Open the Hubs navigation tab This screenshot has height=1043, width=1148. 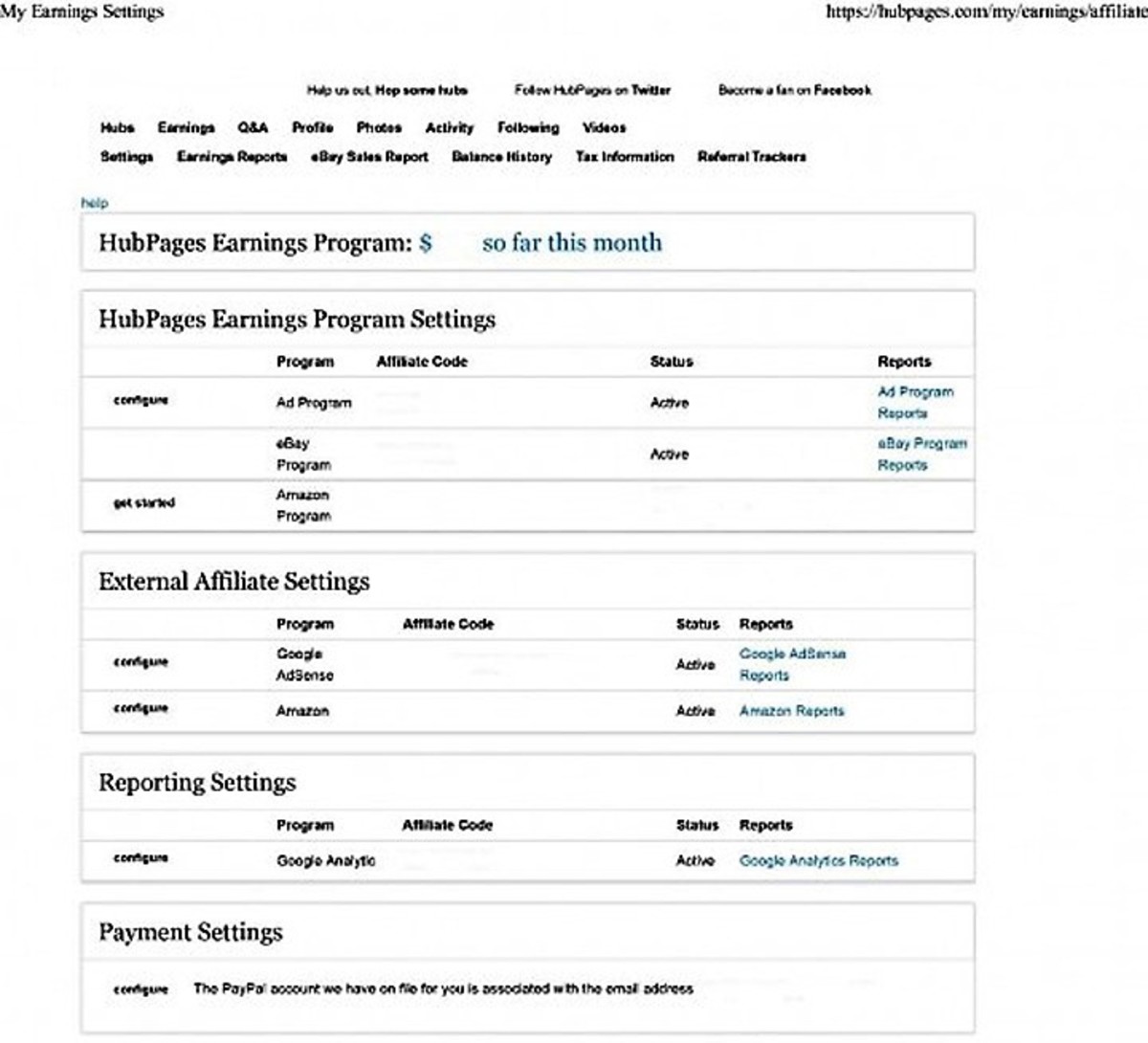tap(118, 127)
